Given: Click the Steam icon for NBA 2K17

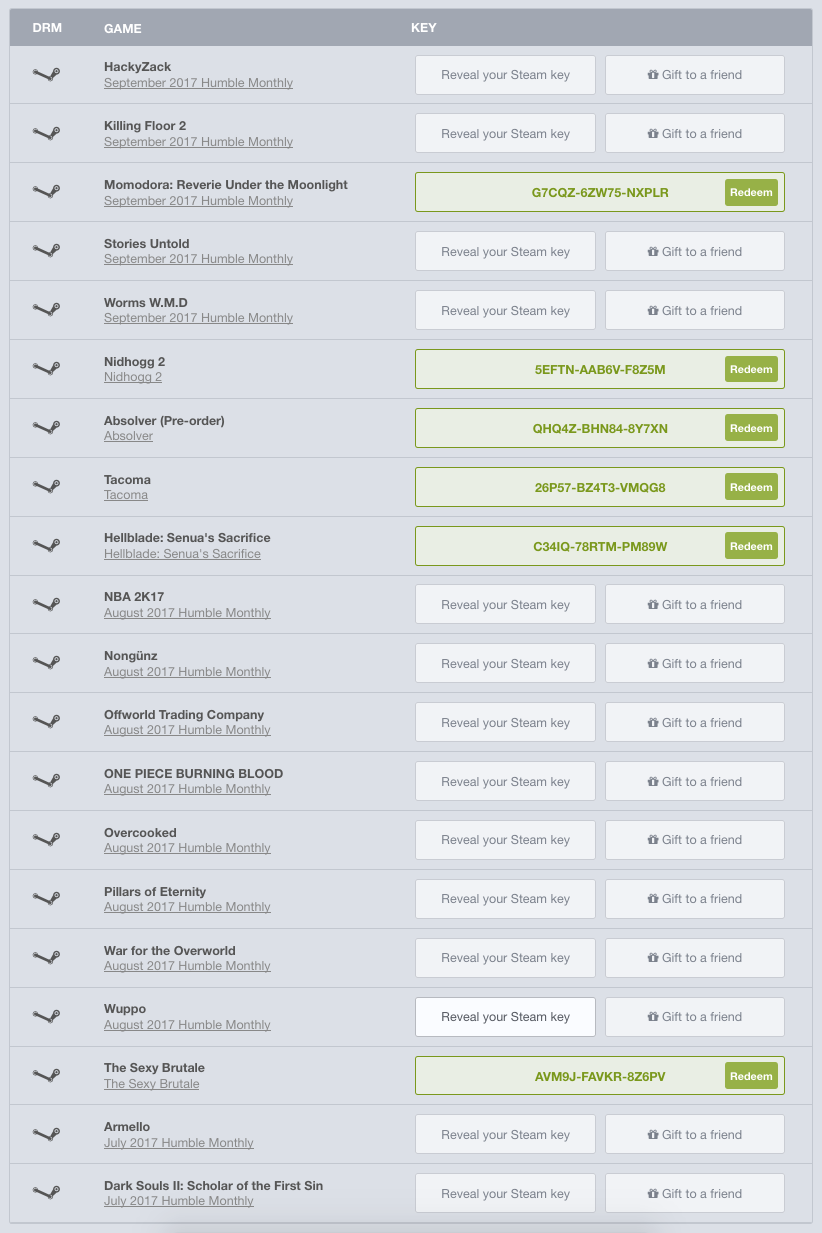Looking at the screenshot, I should pos(46,605).
